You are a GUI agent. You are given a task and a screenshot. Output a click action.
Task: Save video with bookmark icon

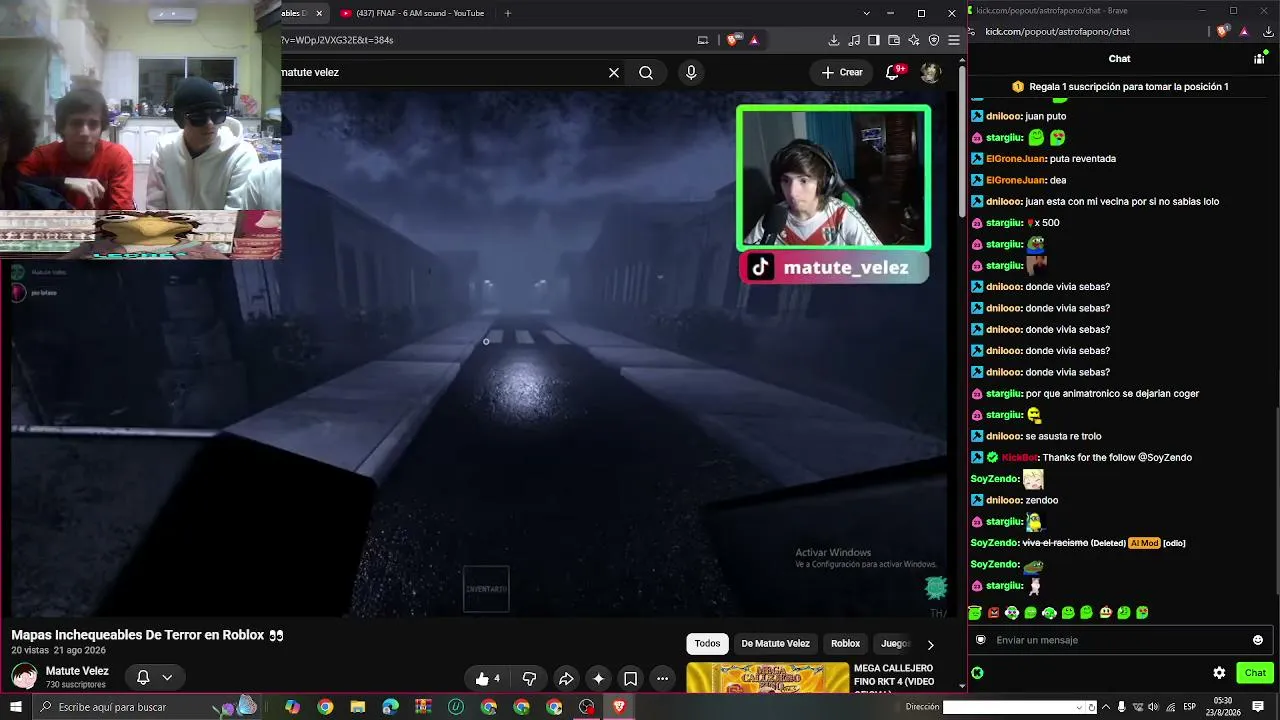click(631, 679)
